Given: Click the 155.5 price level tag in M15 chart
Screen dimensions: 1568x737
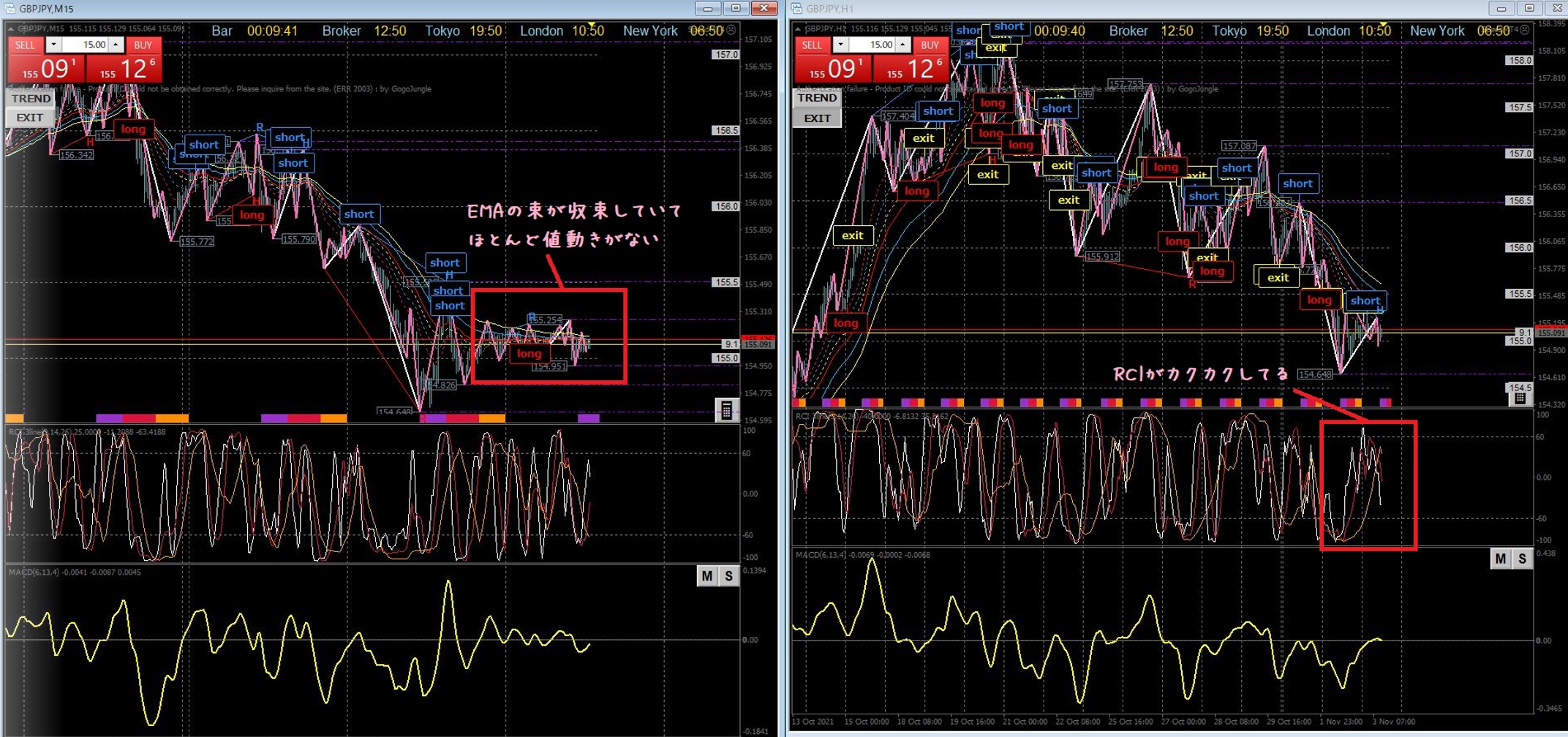Looking at the screenshot, I should [x=726, y=282].
